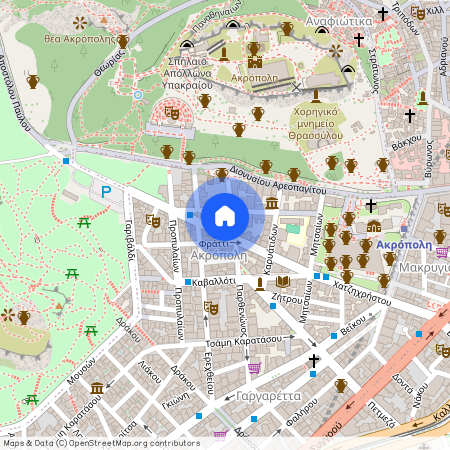Select the church cross icon above Βάκχου
Image resolution: width=450 pixels, height=450 pixels.
click(x=410, y=116)
